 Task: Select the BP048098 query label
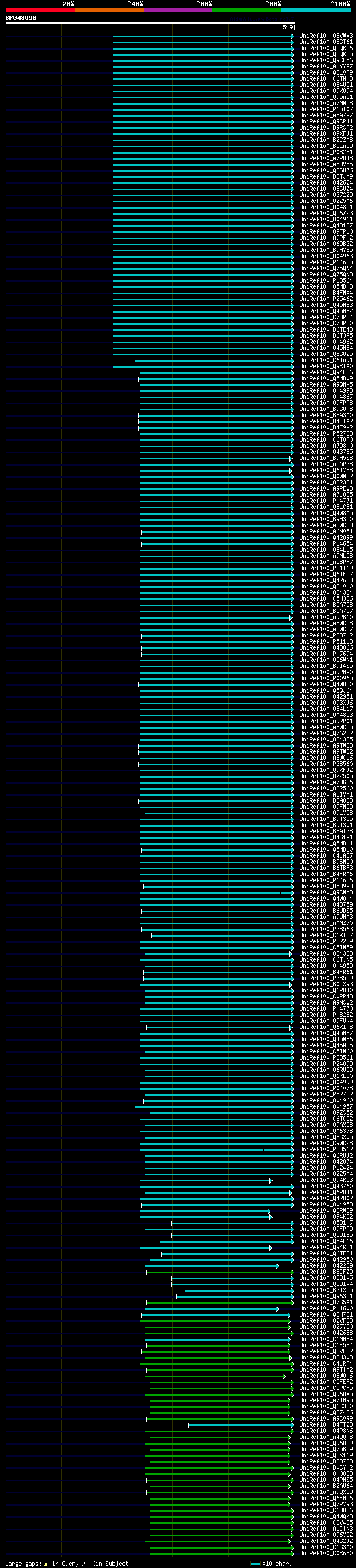[x=21, y=18]
